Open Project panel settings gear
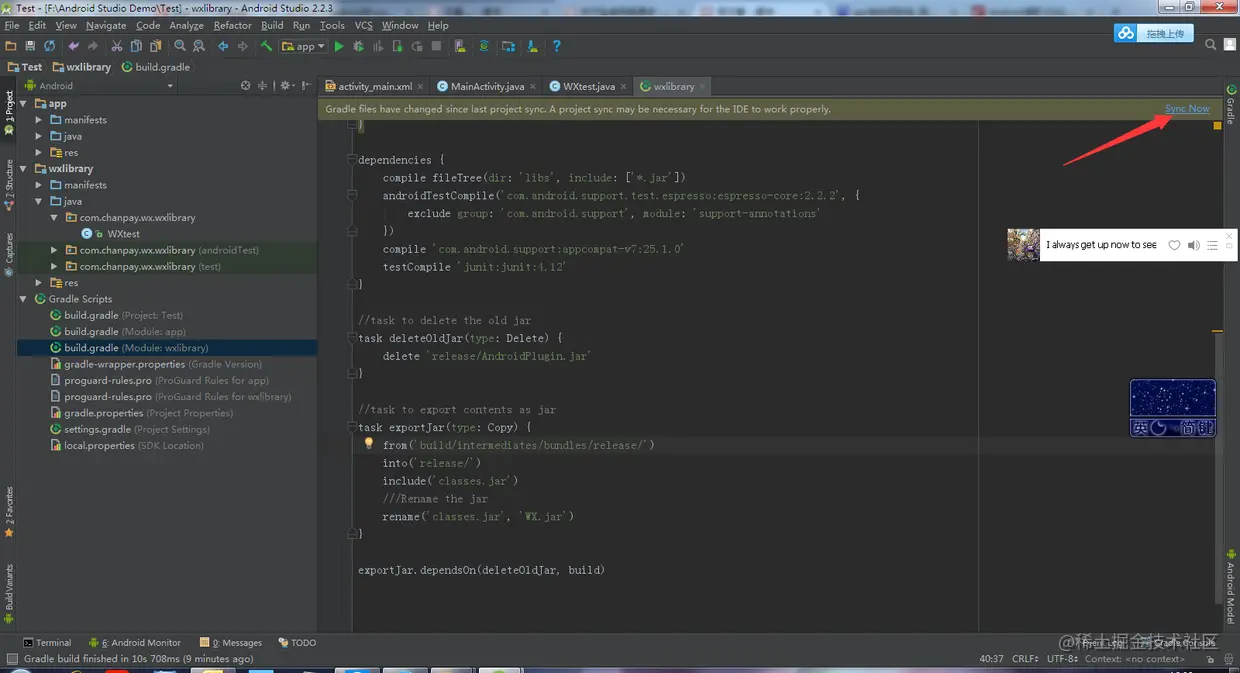Viewport: 1240px width, 673px height. click(x=286, y=86)
